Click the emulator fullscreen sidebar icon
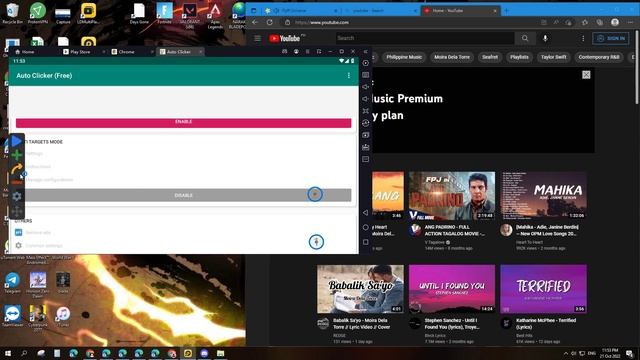This screenshot has width=640, height=360. tap(366, 111)
